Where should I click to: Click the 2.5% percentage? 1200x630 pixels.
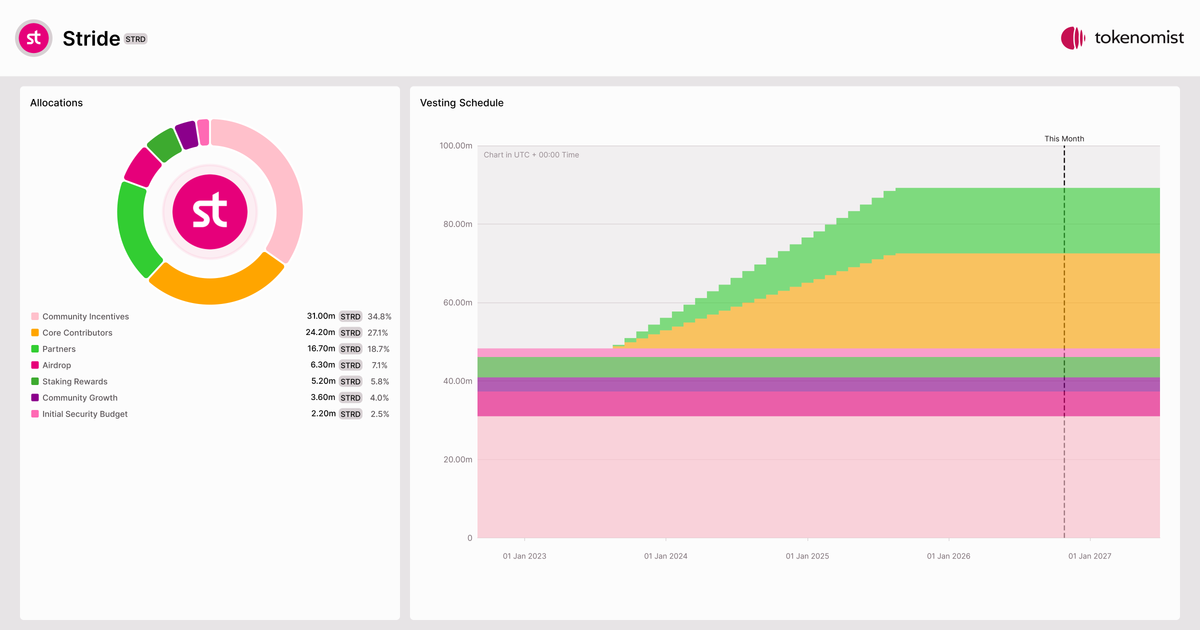pos(380,413)
